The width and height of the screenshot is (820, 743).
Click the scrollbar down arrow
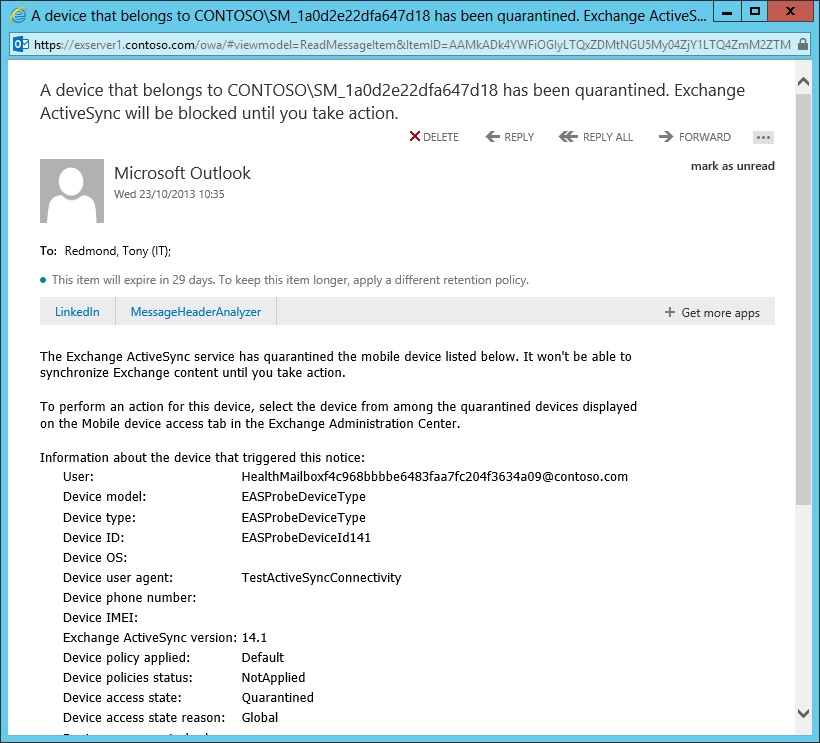804,712
